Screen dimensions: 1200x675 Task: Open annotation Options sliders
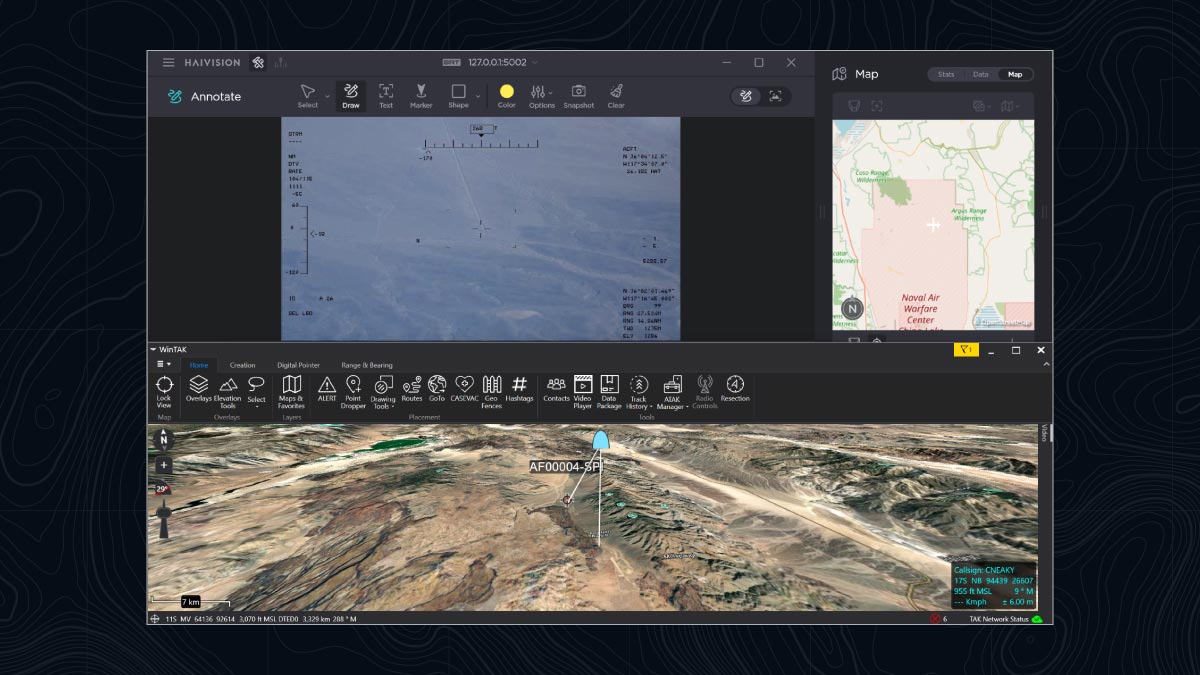tap(542, 96)
